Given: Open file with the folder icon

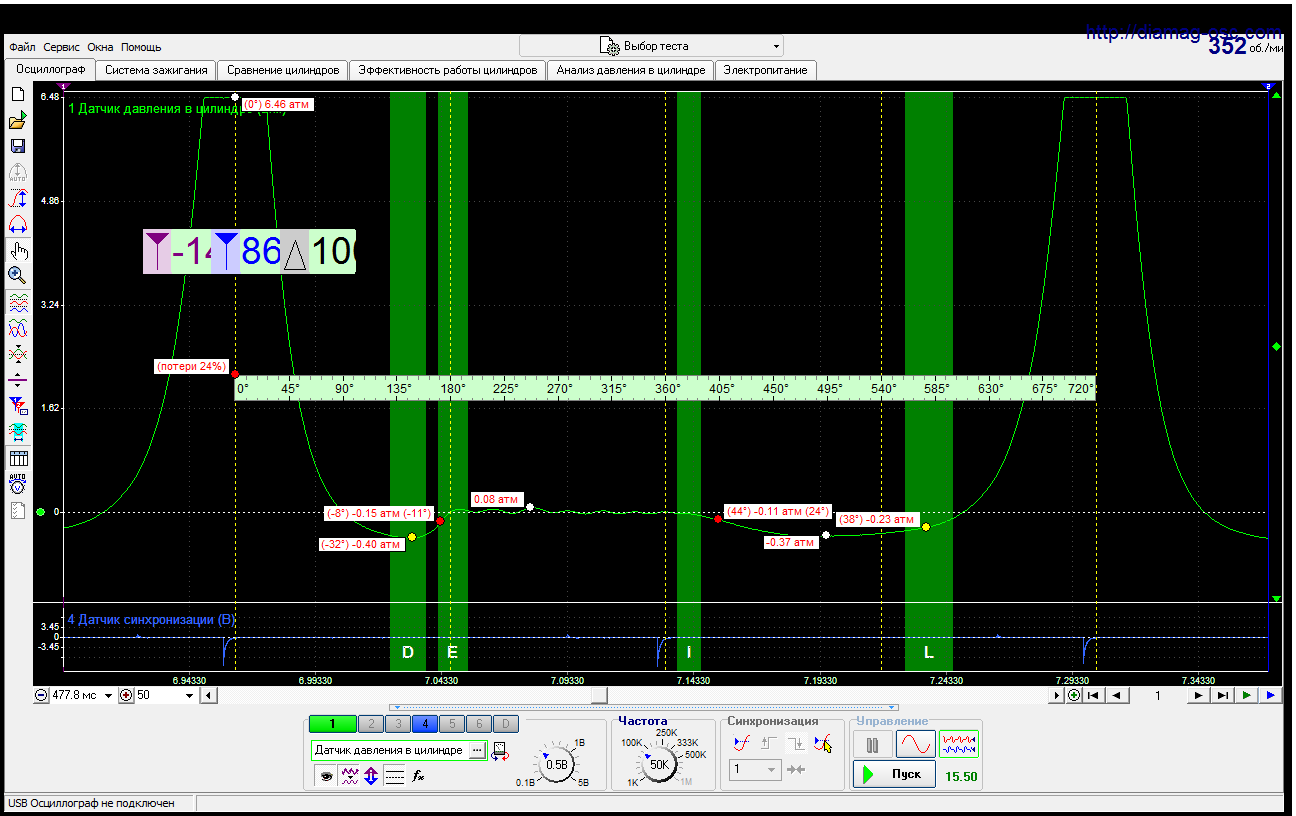Looking at the screenshot, I should pyautogui.click(x=17, y=120).
